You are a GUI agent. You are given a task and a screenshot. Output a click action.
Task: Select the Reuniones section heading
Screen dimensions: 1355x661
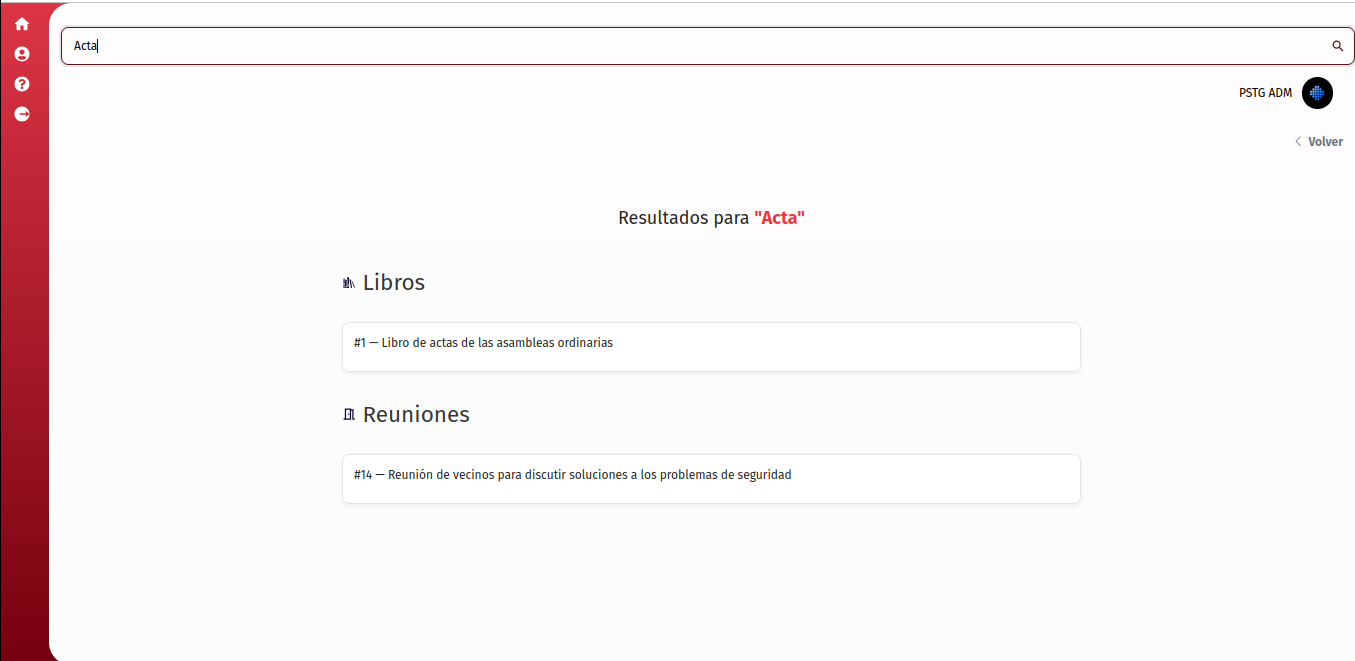coord(416,415)
